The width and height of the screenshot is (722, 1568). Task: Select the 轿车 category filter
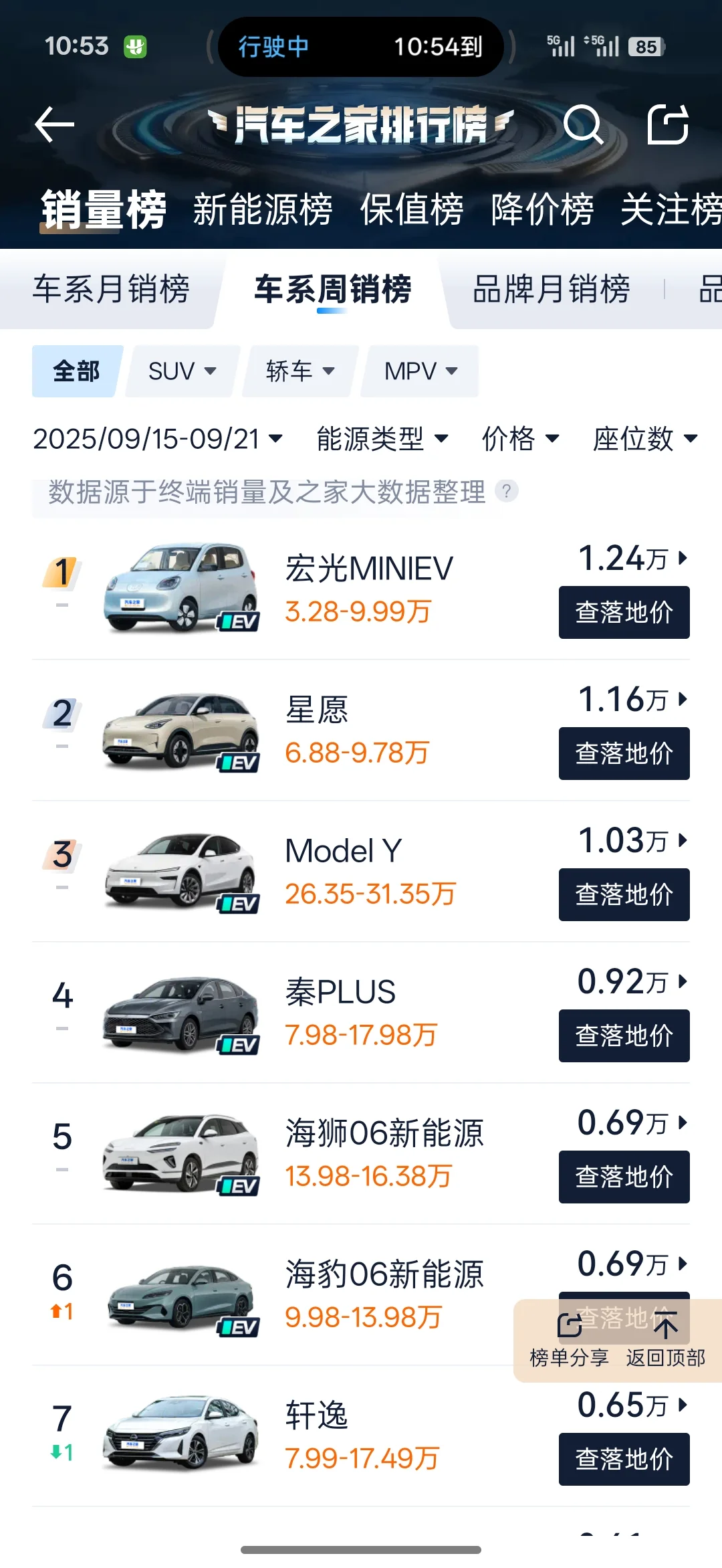pos(298,371)
